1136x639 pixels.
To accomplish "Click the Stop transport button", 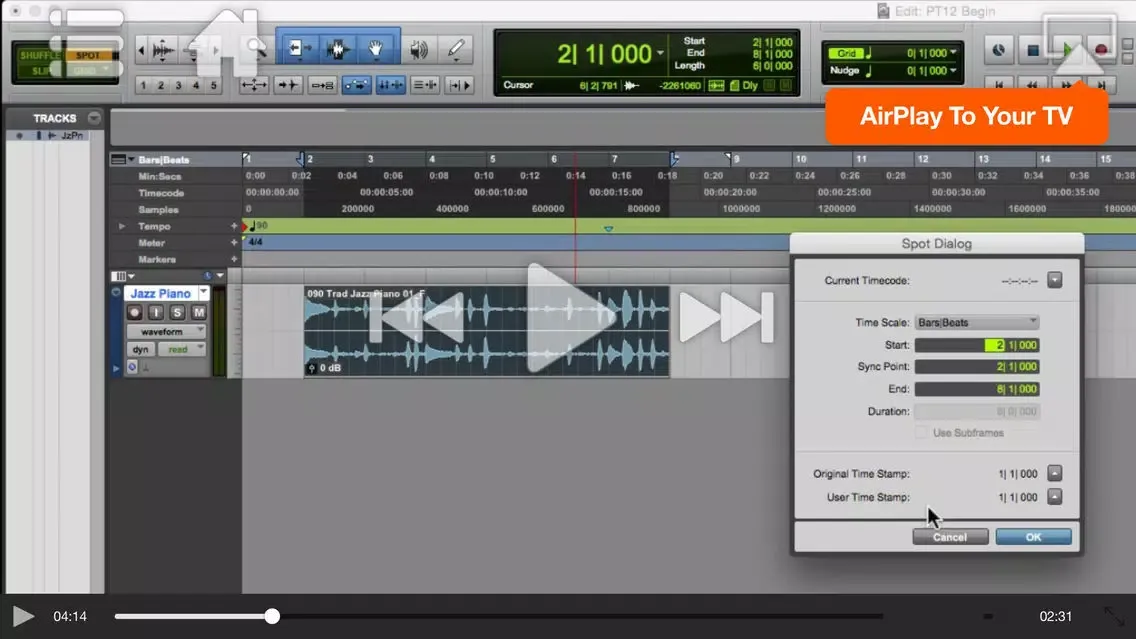I will click(x=1033, y=50).
